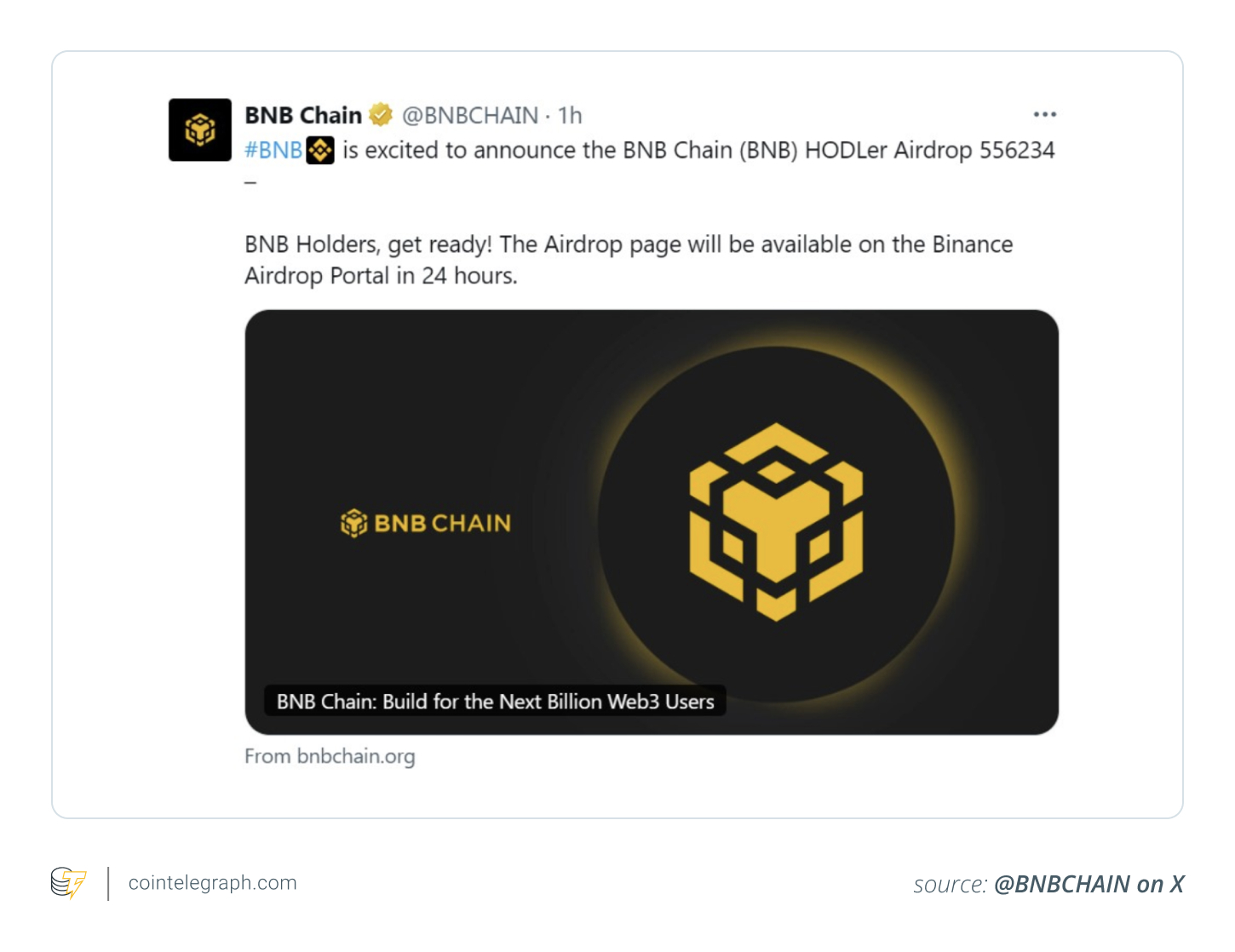This screenshot has height=952, width=1235.
Task: Click the cointelegraph.com footer text
Action: point(213,883)
